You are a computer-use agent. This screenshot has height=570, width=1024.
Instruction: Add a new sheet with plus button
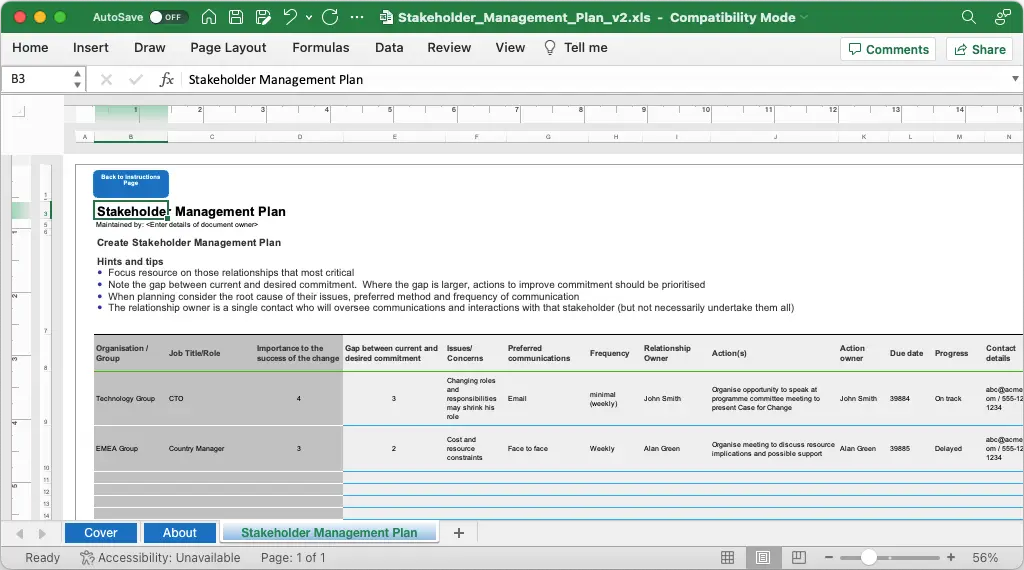(x=458, y=533)
